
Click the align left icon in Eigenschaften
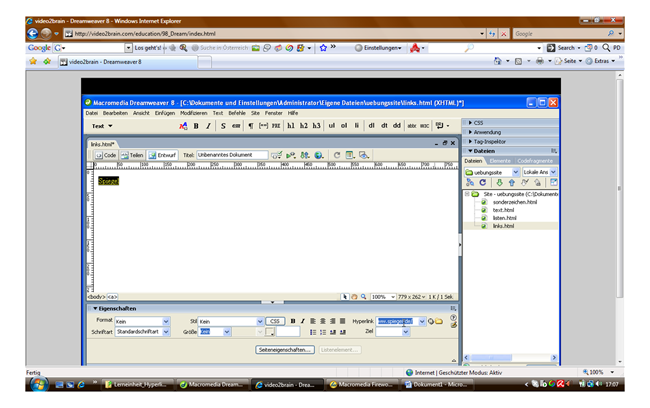point(313,321)
